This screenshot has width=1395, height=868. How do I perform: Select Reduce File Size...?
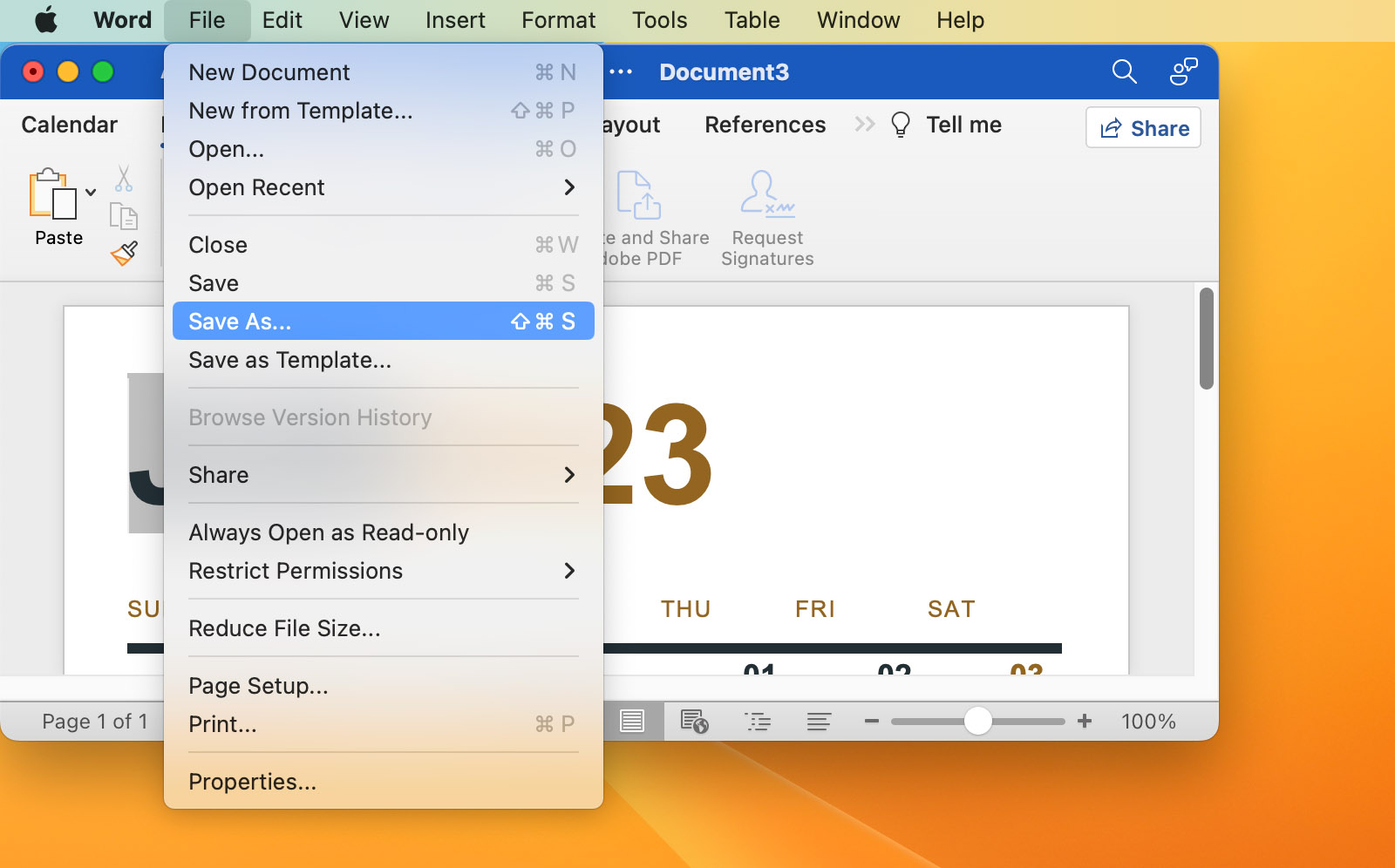384,628
